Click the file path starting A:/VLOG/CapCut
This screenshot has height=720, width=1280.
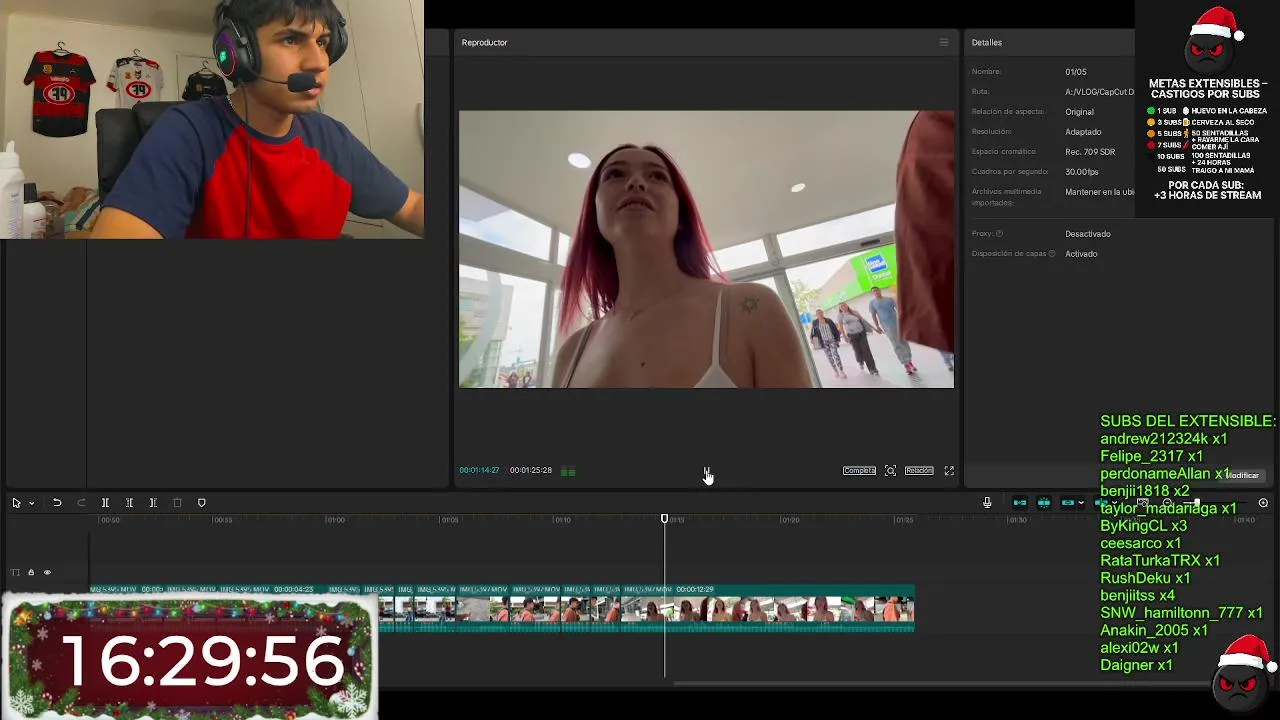(x=1100, y=92)
